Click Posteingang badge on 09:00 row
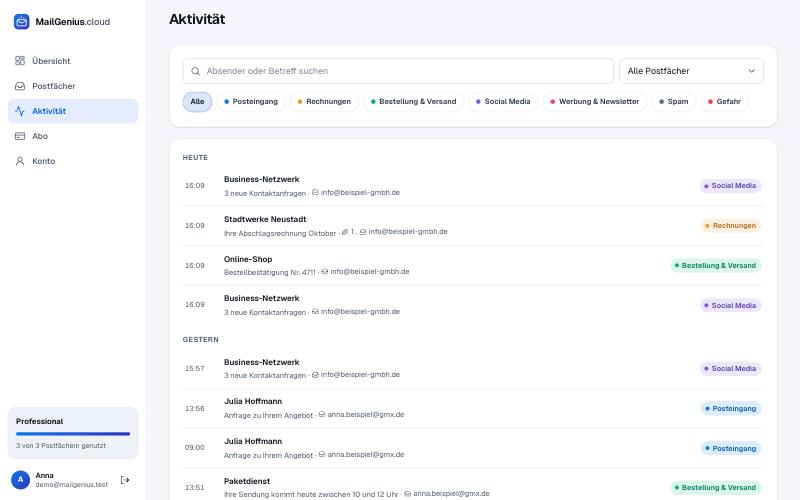The image size is (800, 500). click(731, 448)
